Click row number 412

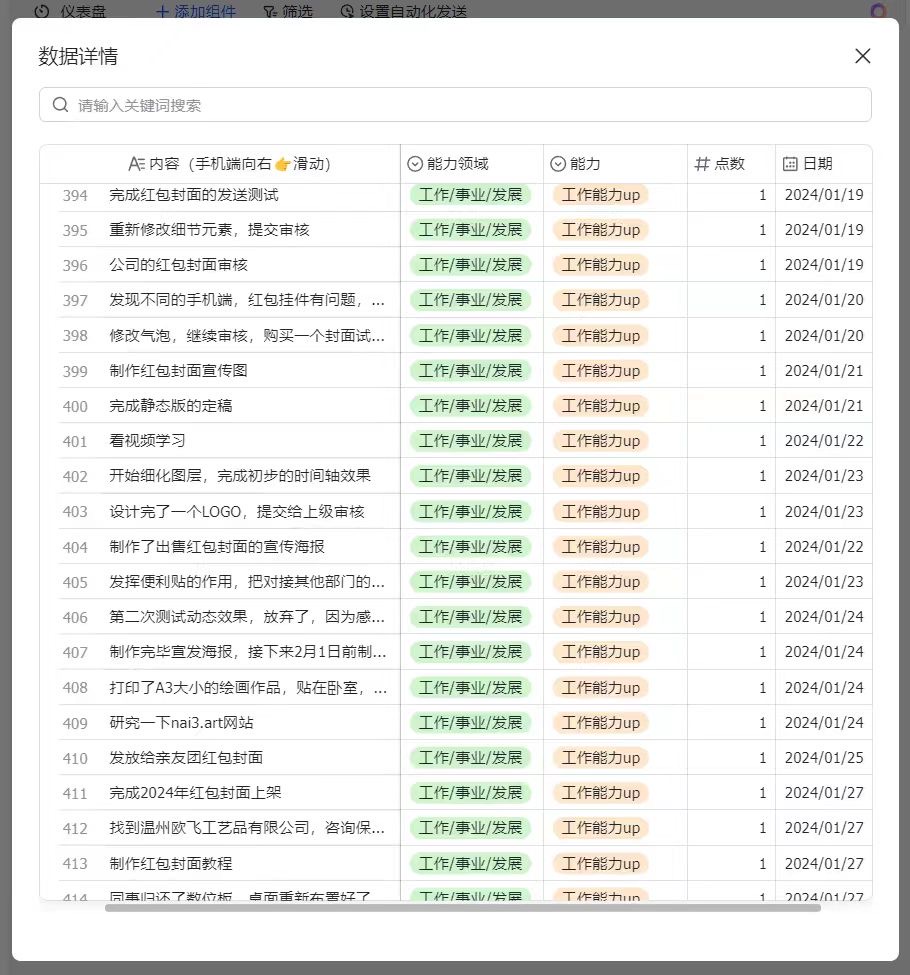point(75,829)
